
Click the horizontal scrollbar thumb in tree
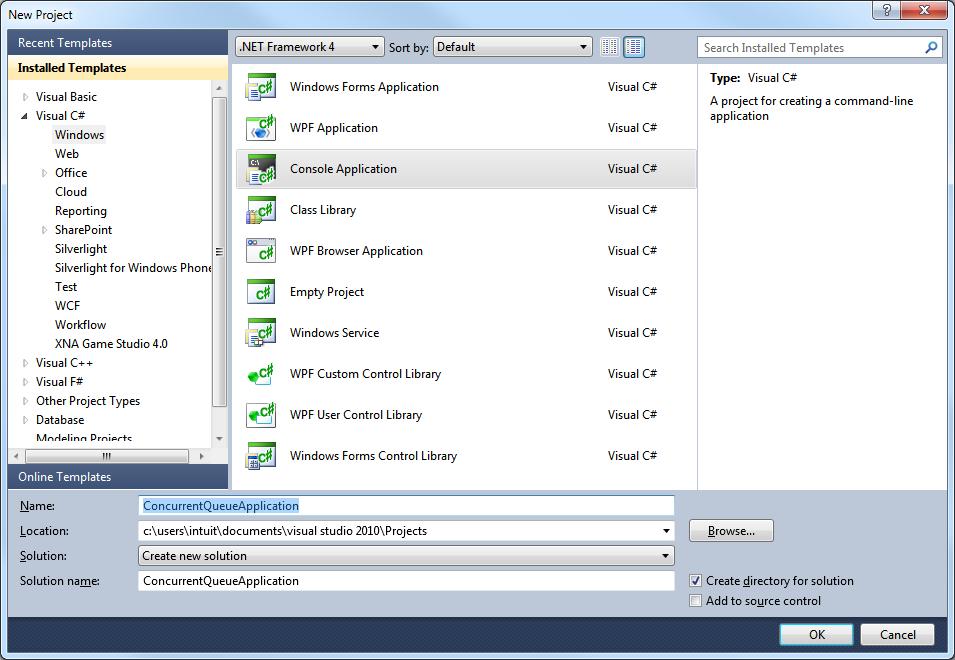[x=107, y=456]
